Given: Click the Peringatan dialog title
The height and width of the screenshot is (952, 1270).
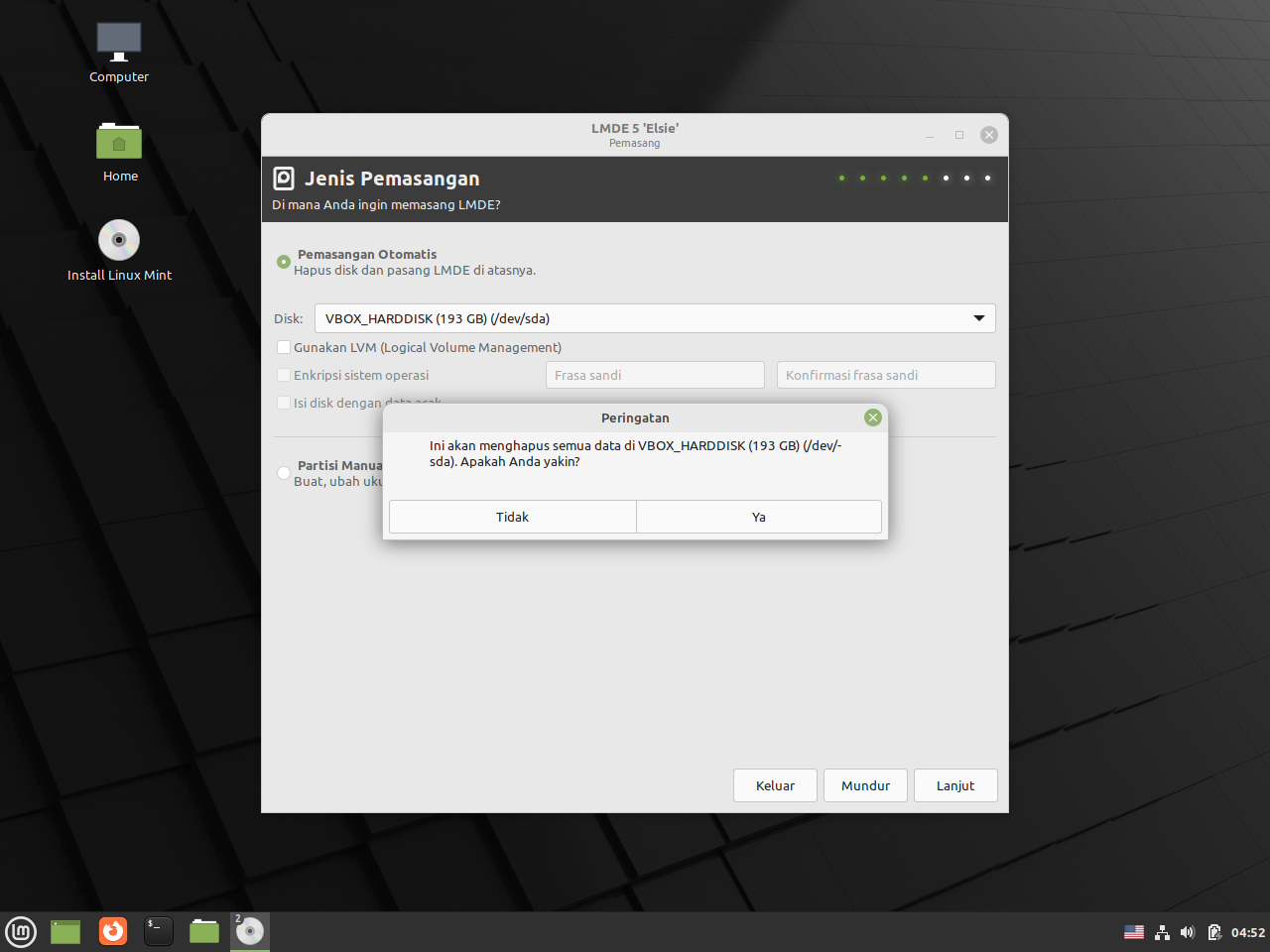Looking at the screenshot, I should [x=635, y=417].
